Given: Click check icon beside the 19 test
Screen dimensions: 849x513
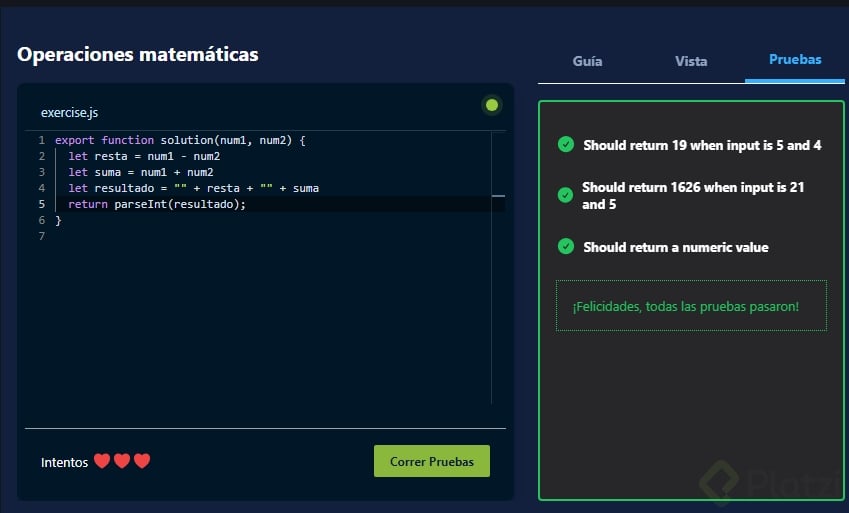Looking at the screenshot, I should (566, 145).
